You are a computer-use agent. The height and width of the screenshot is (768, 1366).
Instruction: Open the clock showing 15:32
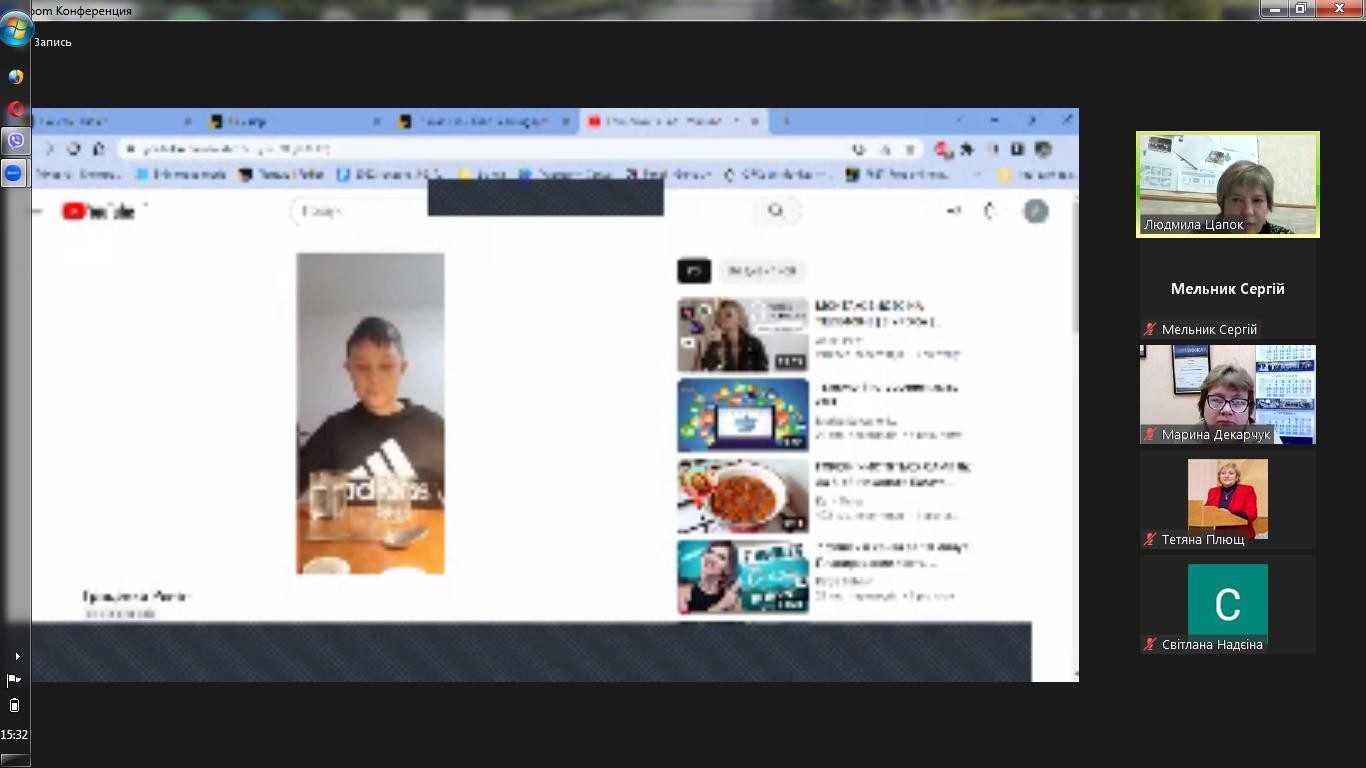(x=14, y=735)
